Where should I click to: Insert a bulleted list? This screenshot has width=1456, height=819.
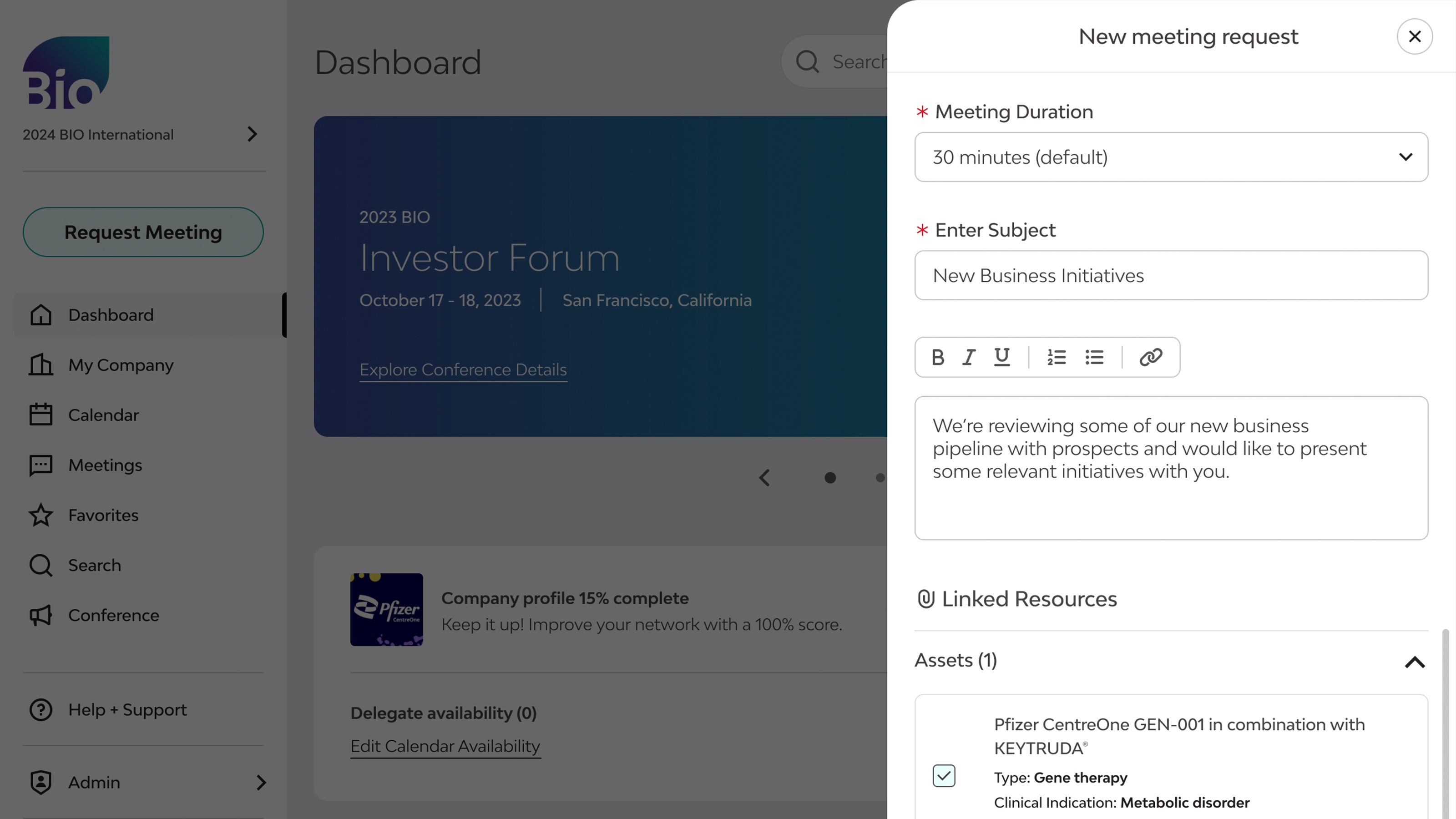pos(1094,357)
